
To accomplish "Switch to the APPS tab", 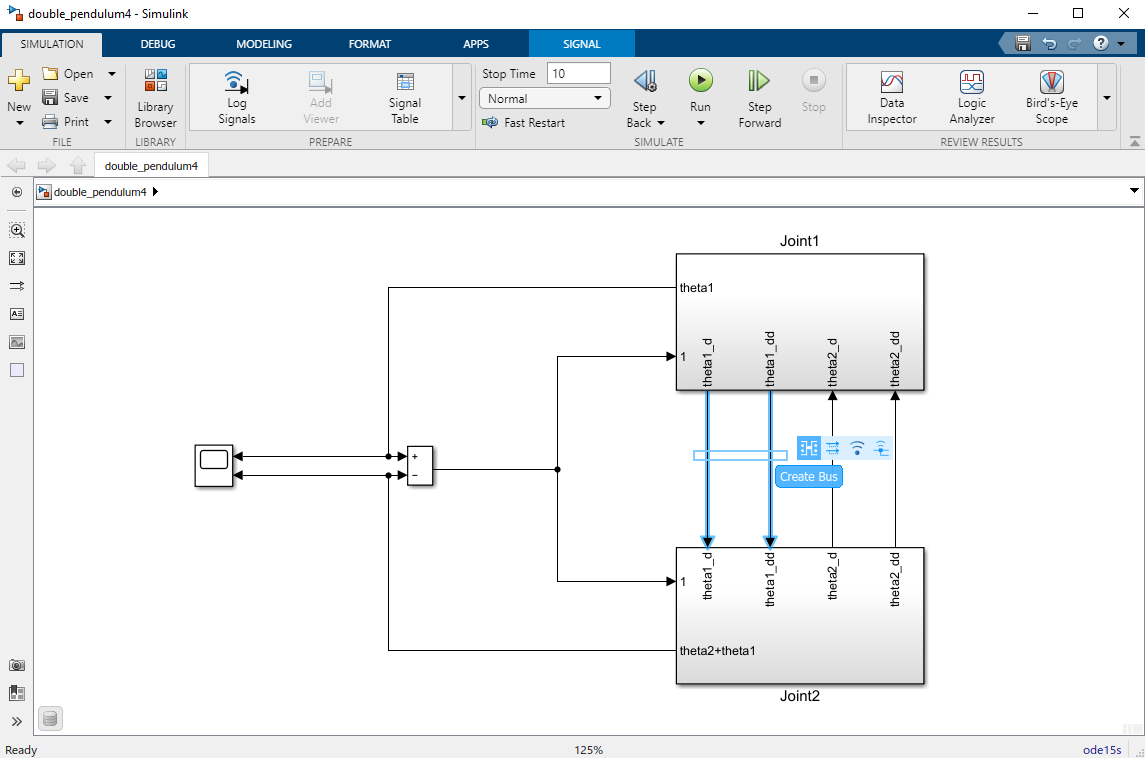I will click(x=475, y=44).
